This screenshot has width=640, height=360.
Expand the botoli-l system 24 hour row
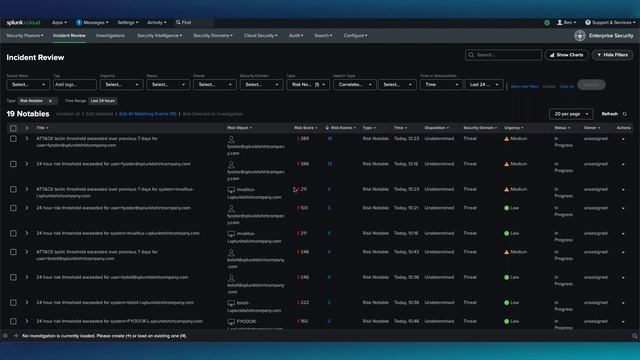27,303
